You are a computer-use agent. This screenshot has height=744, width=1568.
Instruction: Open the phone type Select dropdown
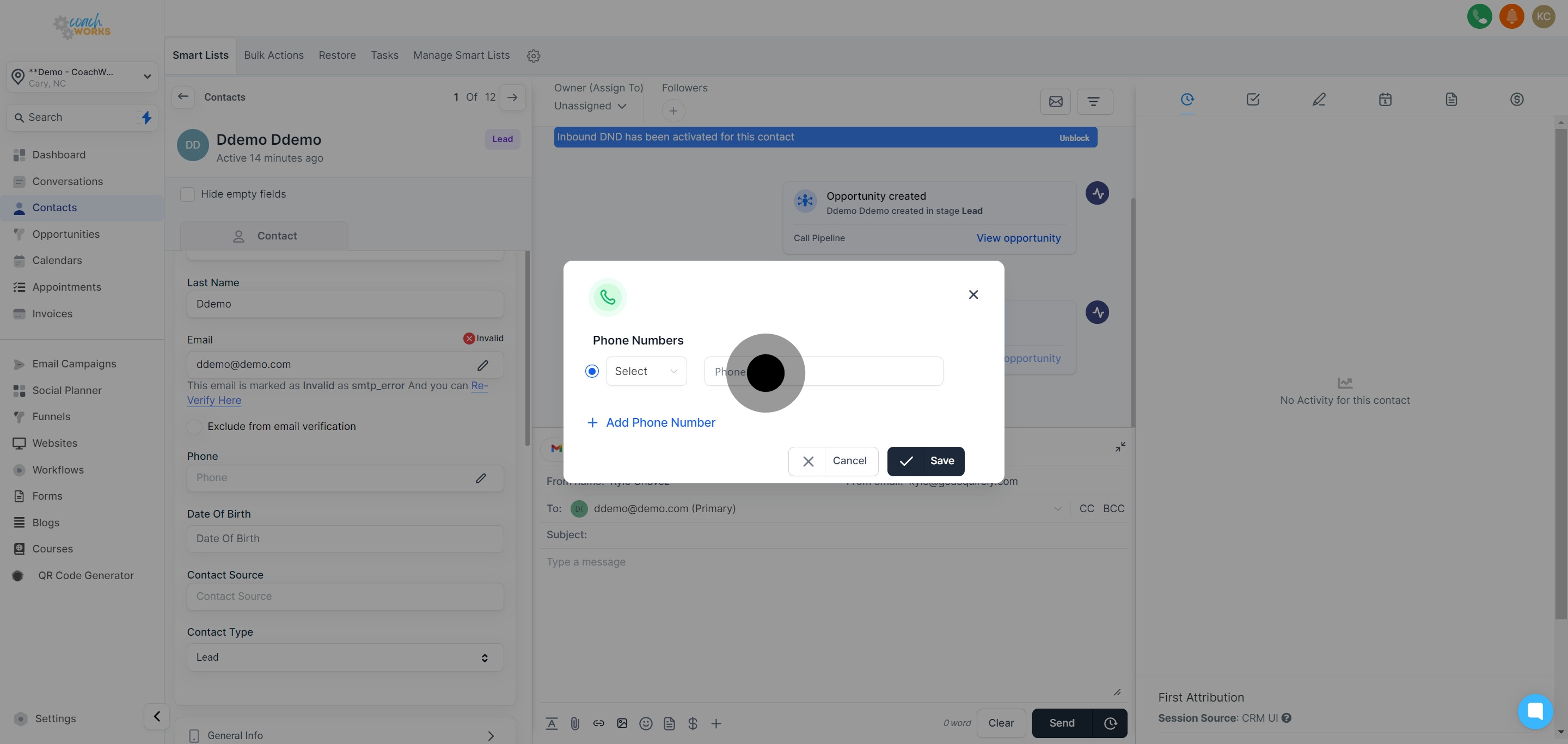646,371
